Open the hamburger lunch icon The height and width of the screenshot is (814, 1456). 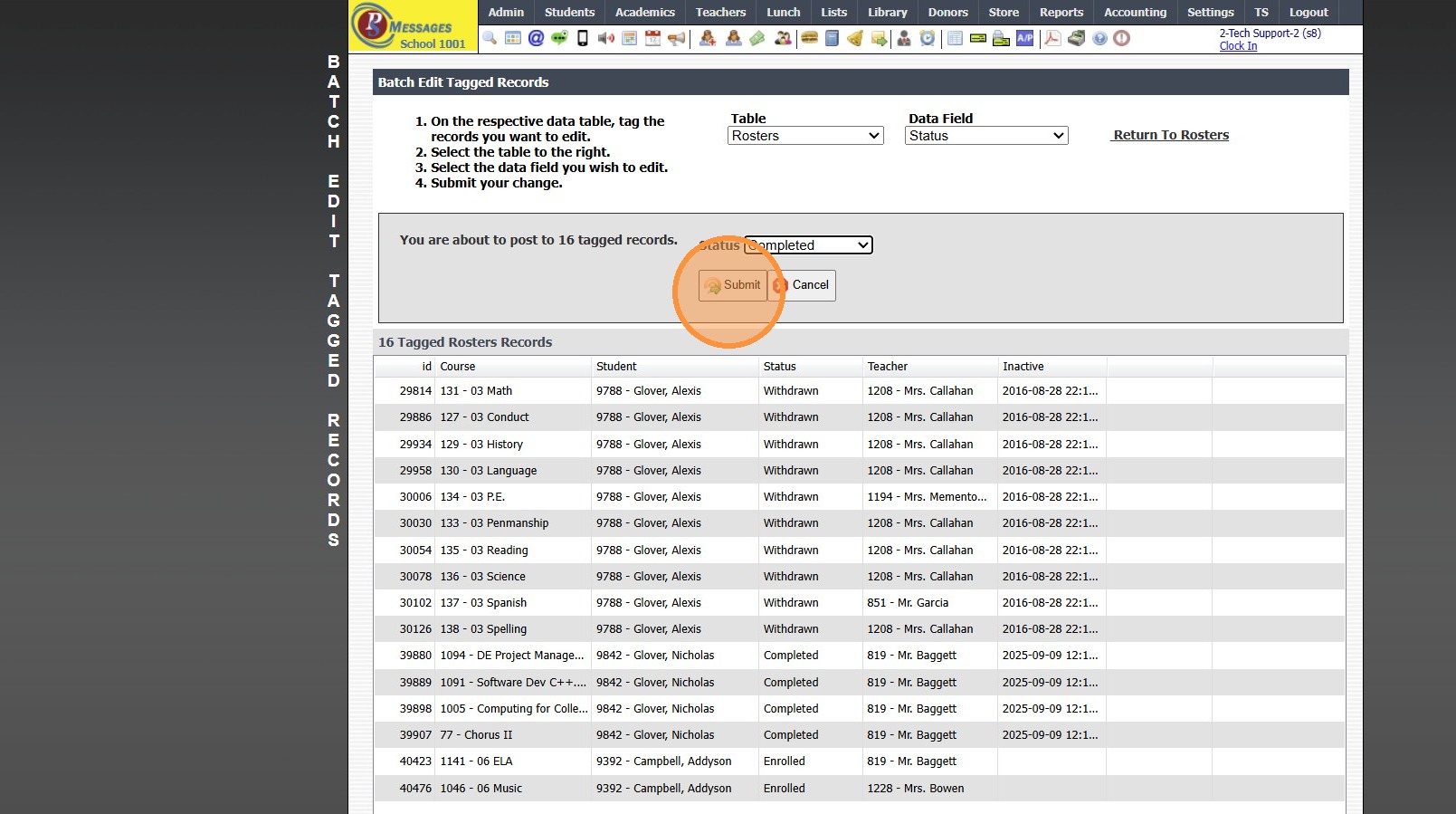pyautogui.click(x=809, y=38)
